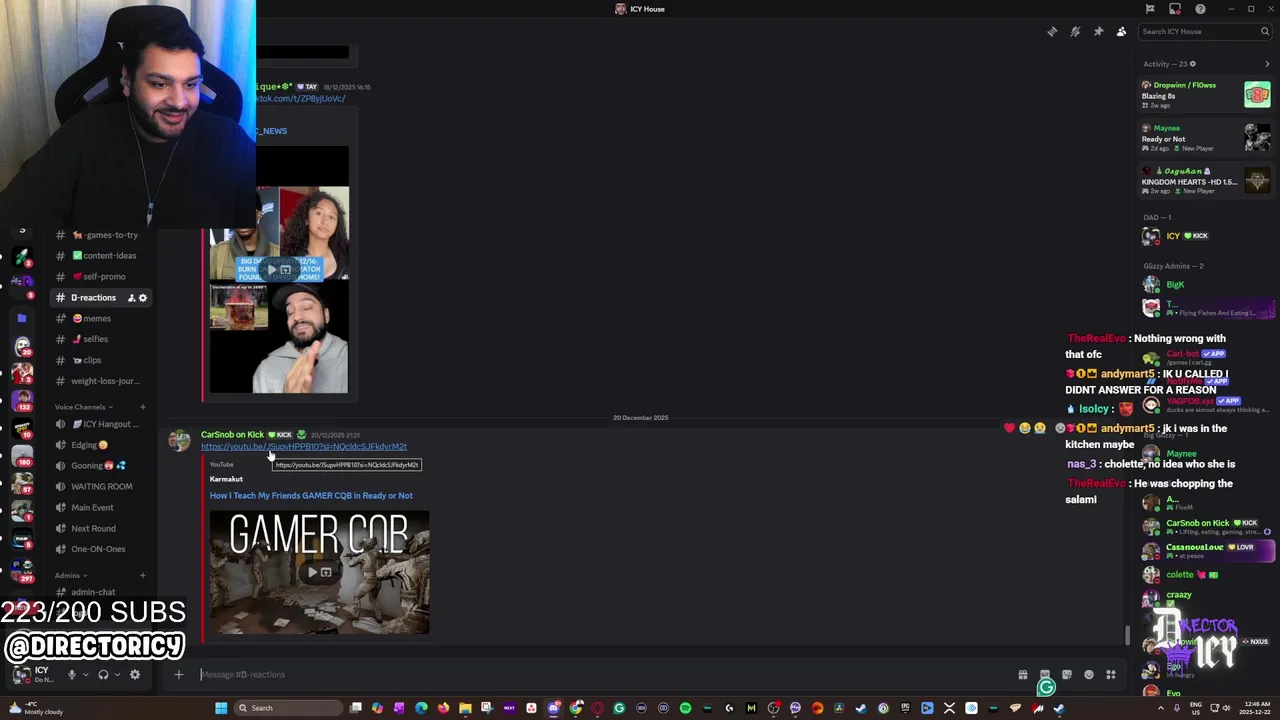Open Maynee Ready or Not activity card

(x=1206, y=138)
